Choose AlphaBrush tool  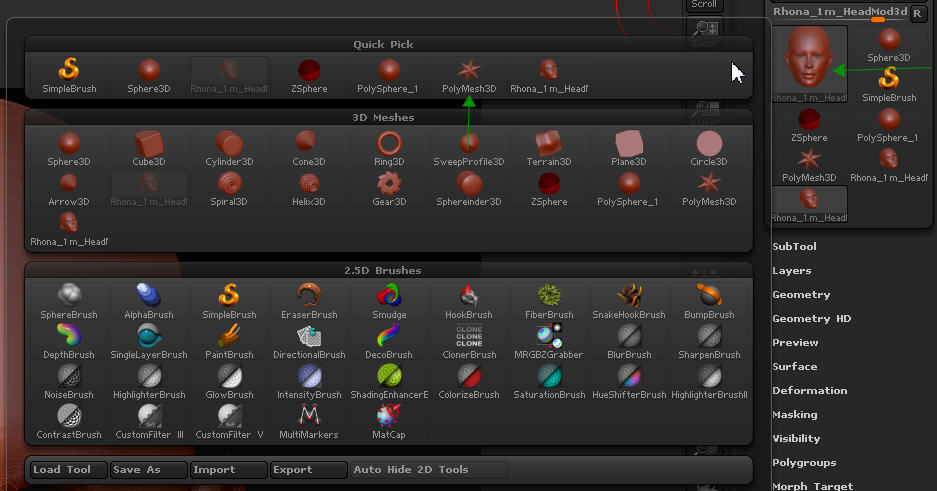tap(149, 302)
